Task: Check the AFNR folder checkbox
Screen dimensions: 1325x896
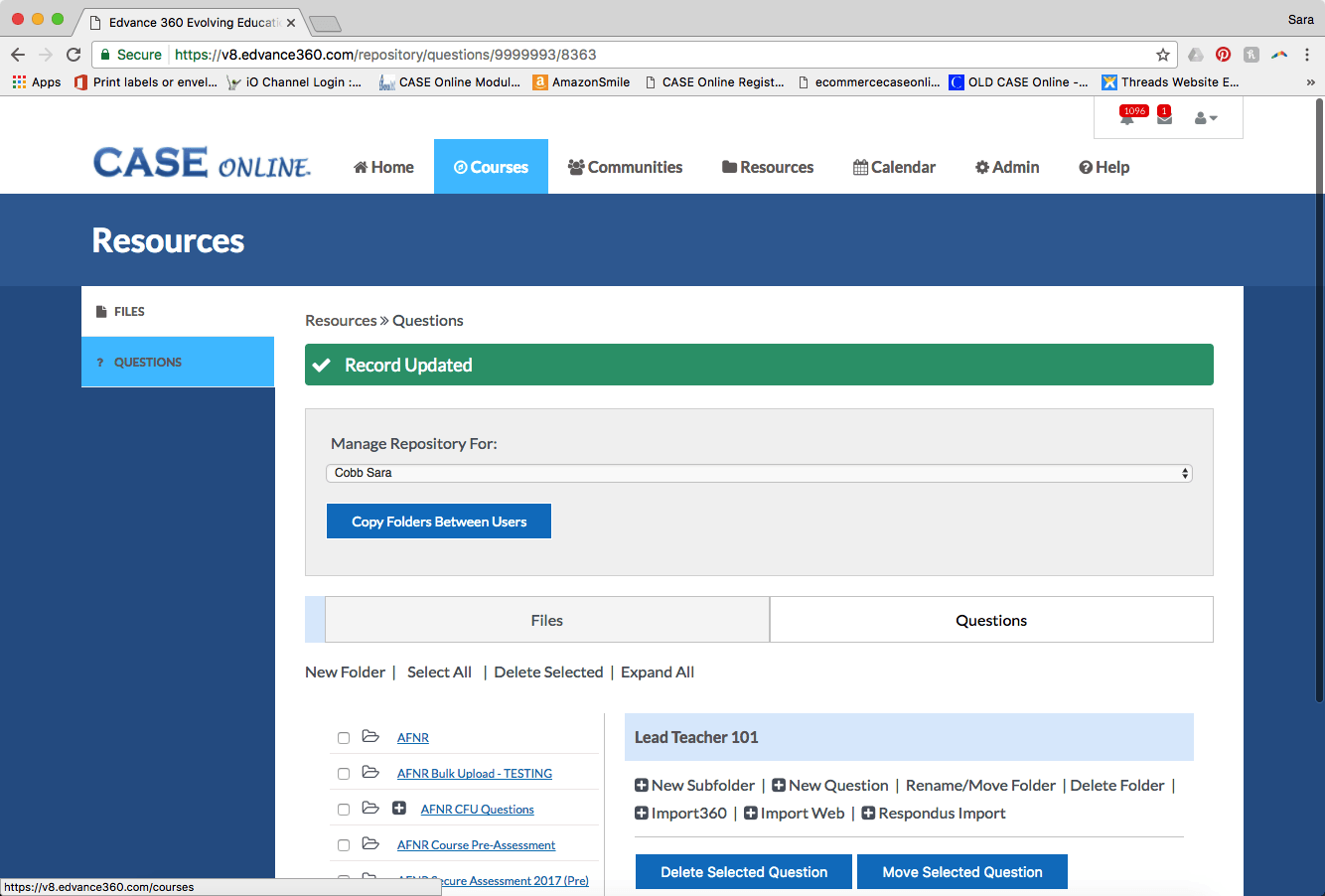Action: pos(344,738)
